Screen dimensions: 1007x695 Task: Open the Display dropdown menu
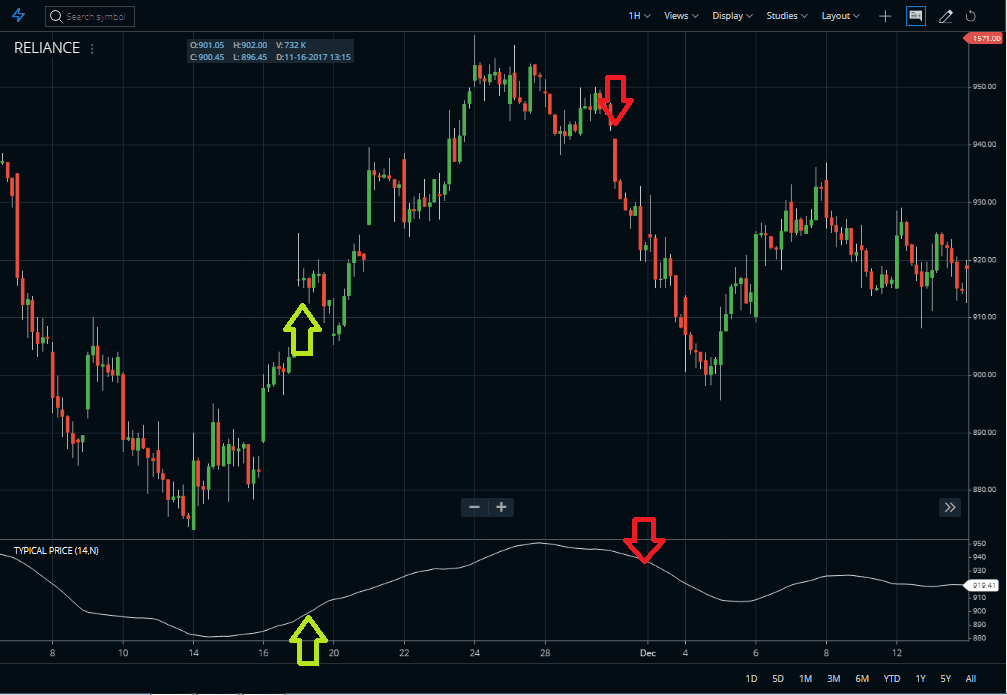tap(732, 15)
